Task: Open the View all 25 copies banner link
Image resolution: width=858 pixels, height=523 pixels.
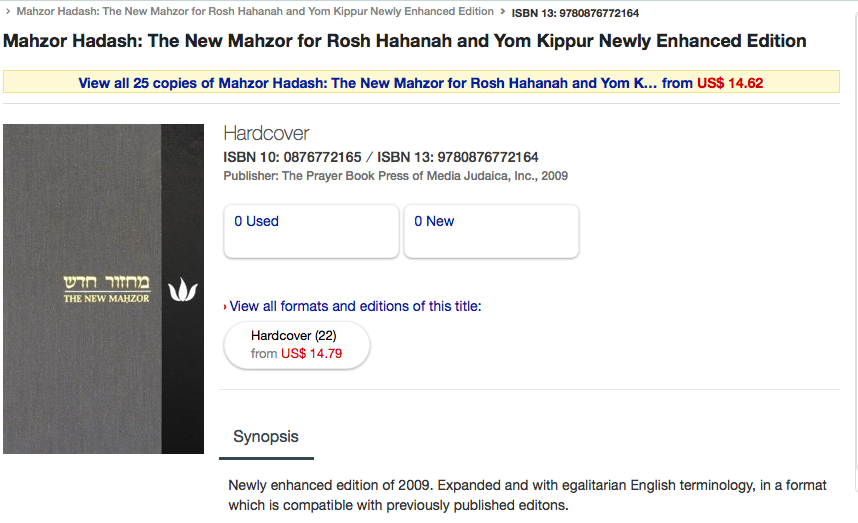Action: coord(367,83)
